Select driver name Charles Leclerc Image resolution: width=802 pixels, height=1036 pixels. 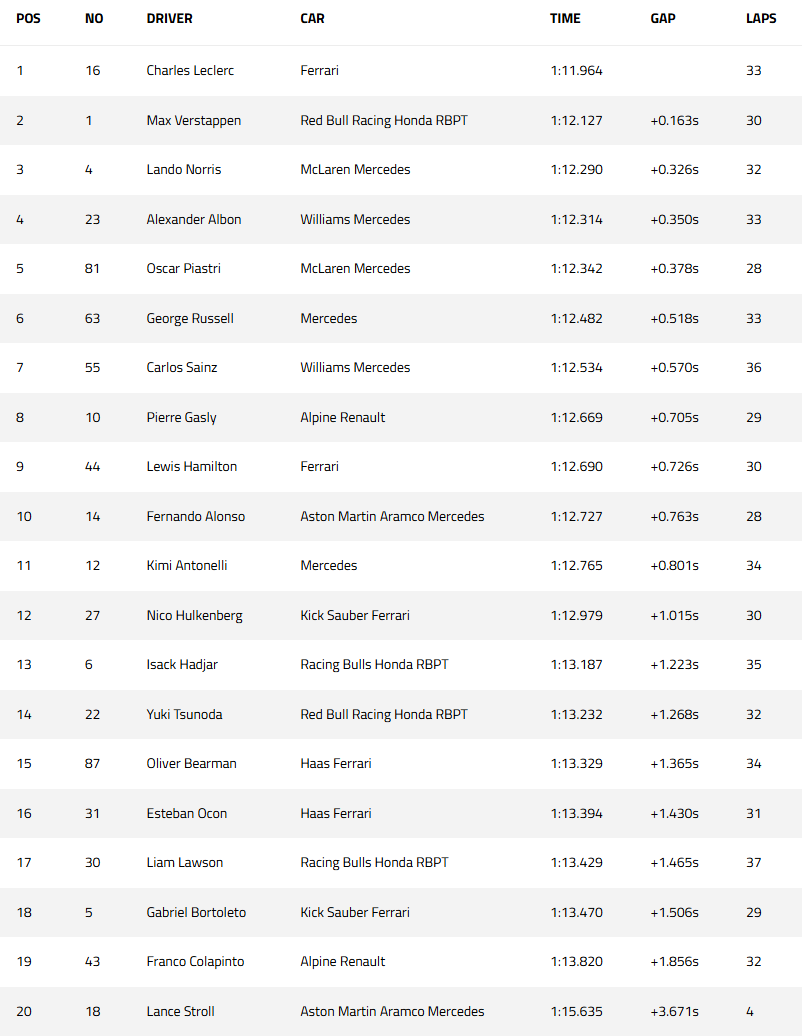(x=190, y=71)
